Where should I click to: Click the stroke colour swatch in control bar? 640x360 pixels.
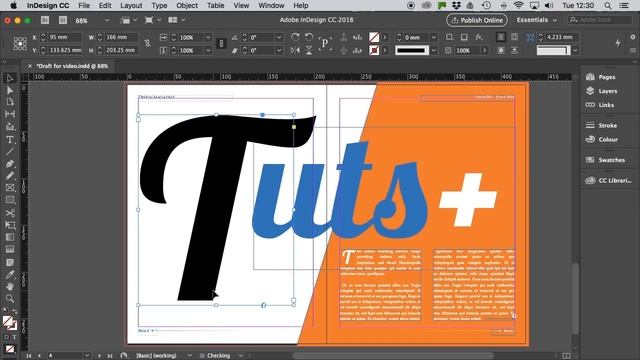pyautogui.click(x=374, y=50)
